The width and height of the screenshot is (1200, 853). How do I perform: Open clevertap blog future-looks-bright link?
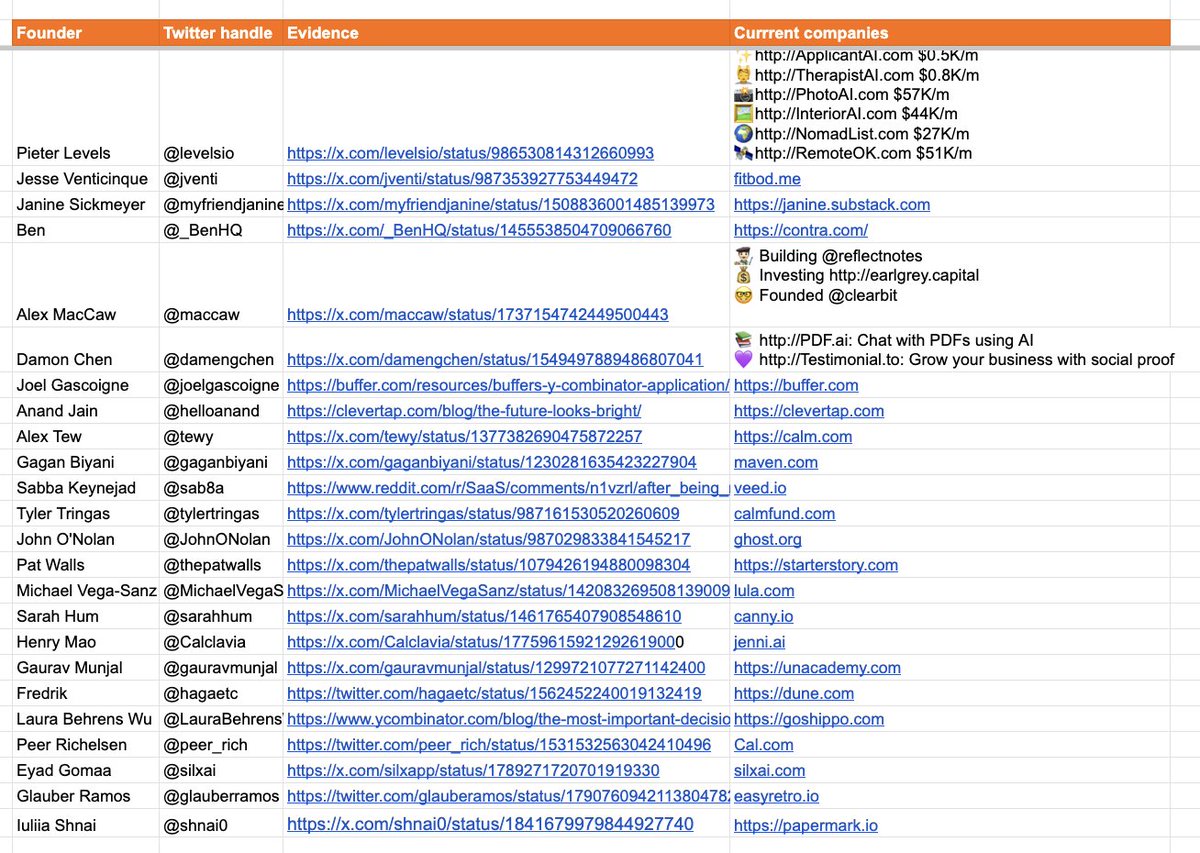pos(464,411)
